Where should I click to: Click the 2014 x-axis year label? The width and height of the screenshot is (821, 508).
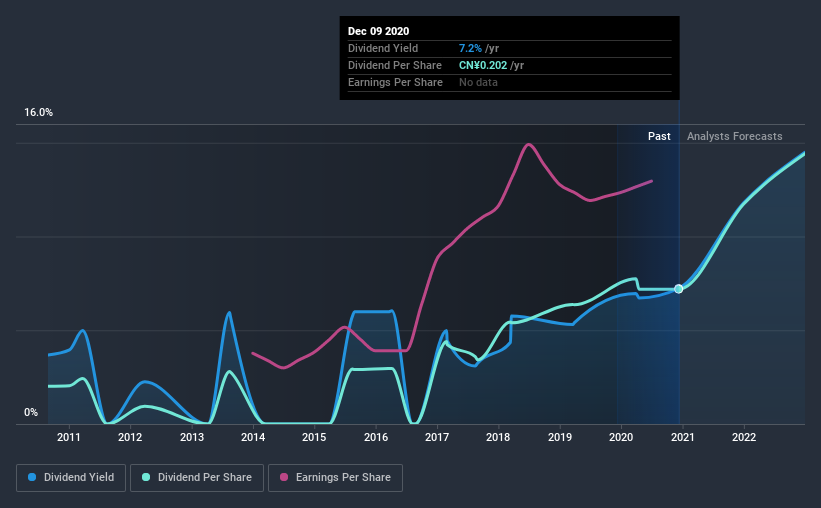click(x=253, y=437)
